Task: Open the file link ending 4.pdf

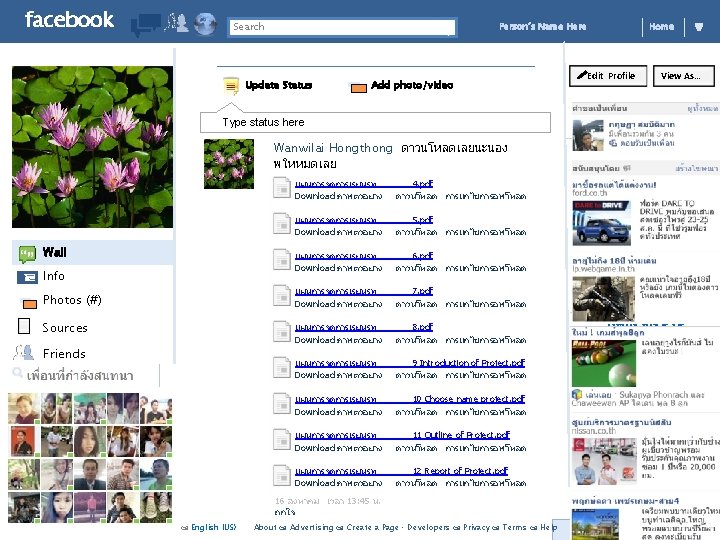Action: [x=364, y=184]
